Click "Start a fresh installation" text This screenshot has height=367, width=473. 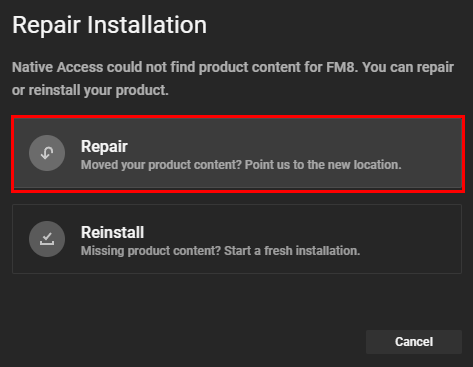click(x=292, y=251)
